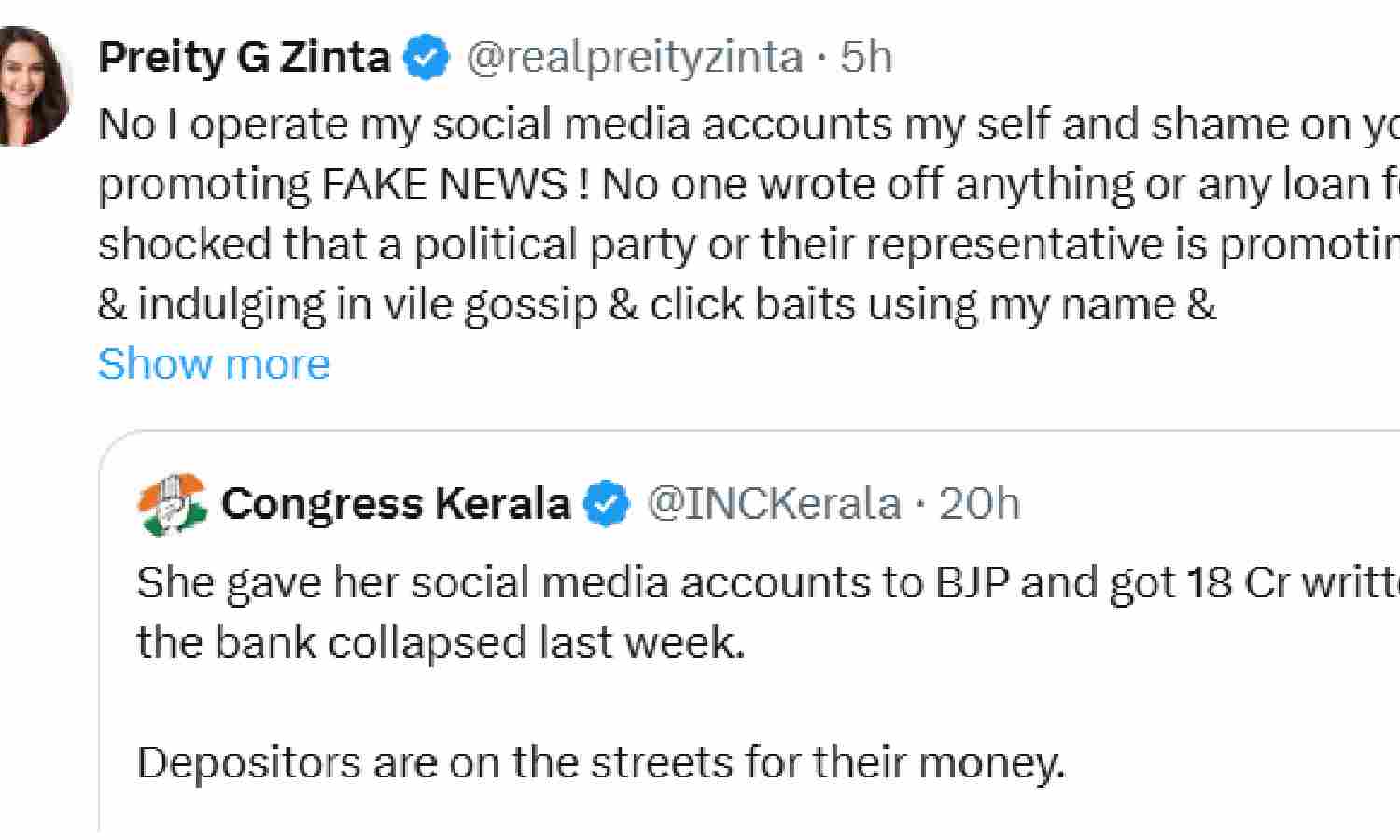The width and height of the screenshot is (1400, 840).
Task: Click verified badge beside Preity G Zinta
Action: 426,59
